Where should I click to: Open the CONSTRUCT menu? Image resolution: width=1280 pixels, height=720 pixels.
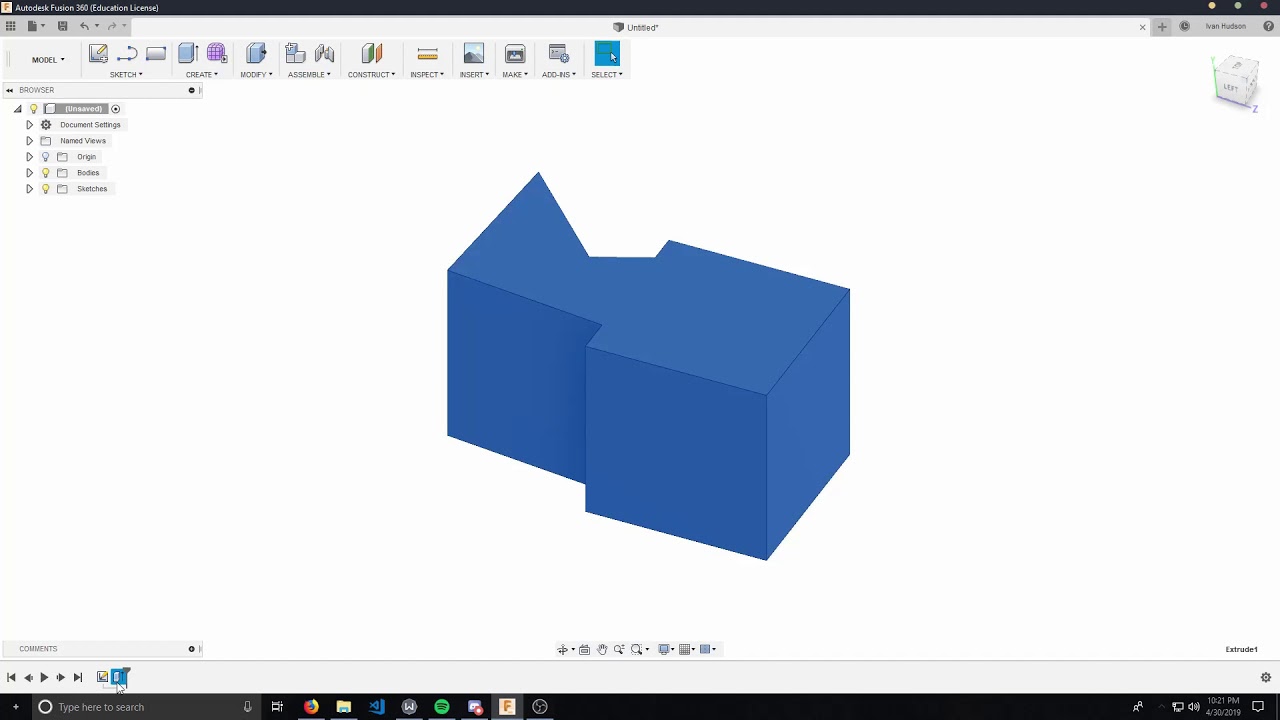pos(372,75)
